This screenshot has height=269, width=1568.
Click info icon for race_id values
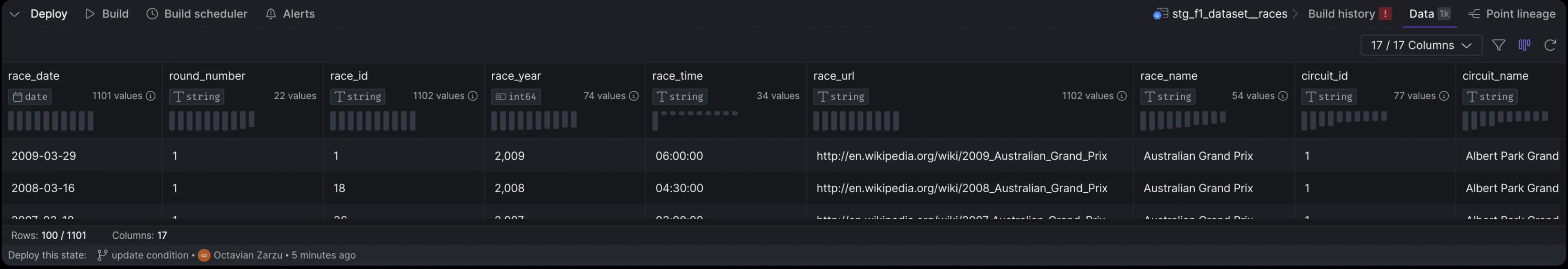coord(472,96)
